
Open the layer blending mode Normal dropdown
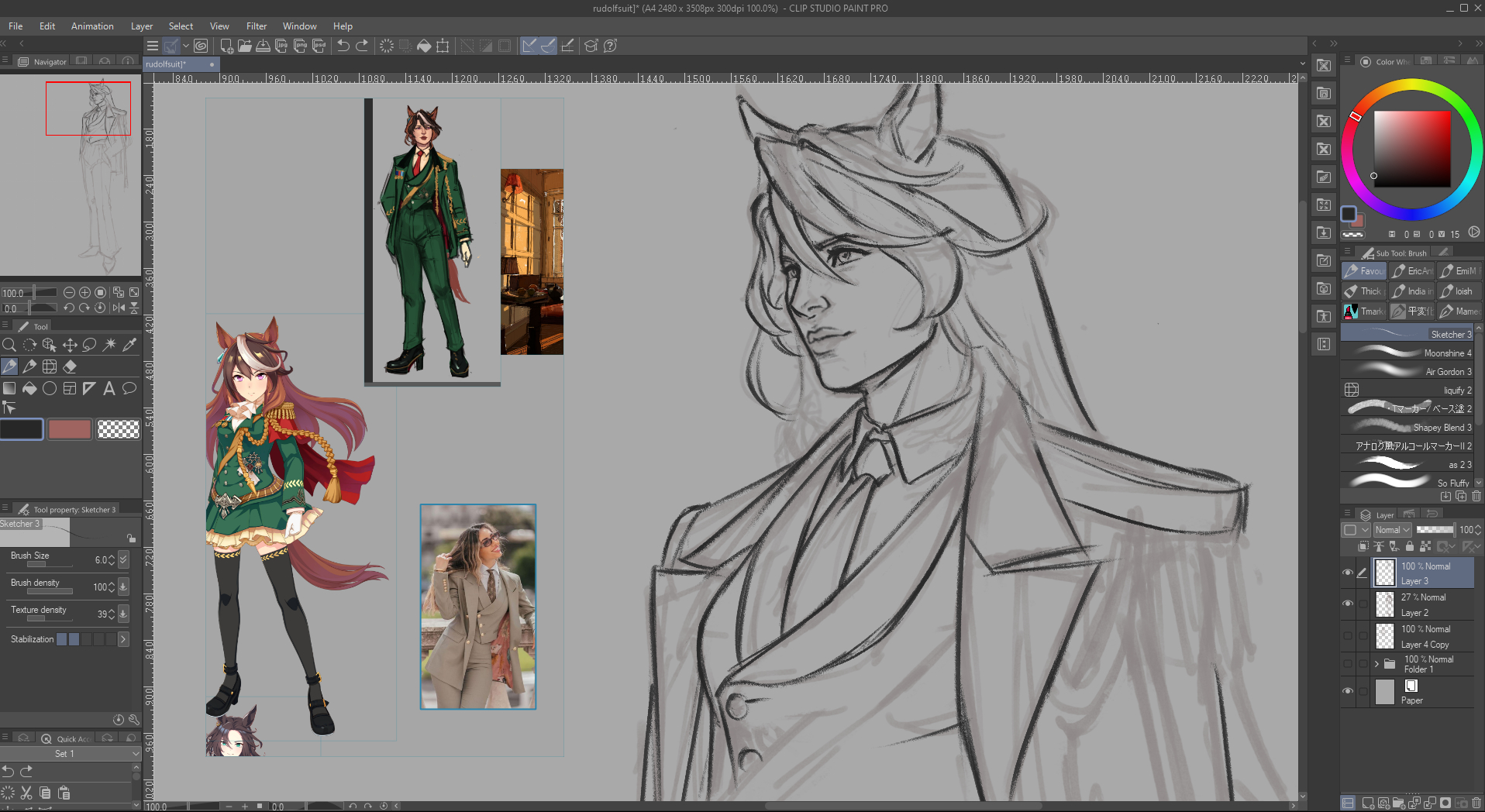[1392, 530]
